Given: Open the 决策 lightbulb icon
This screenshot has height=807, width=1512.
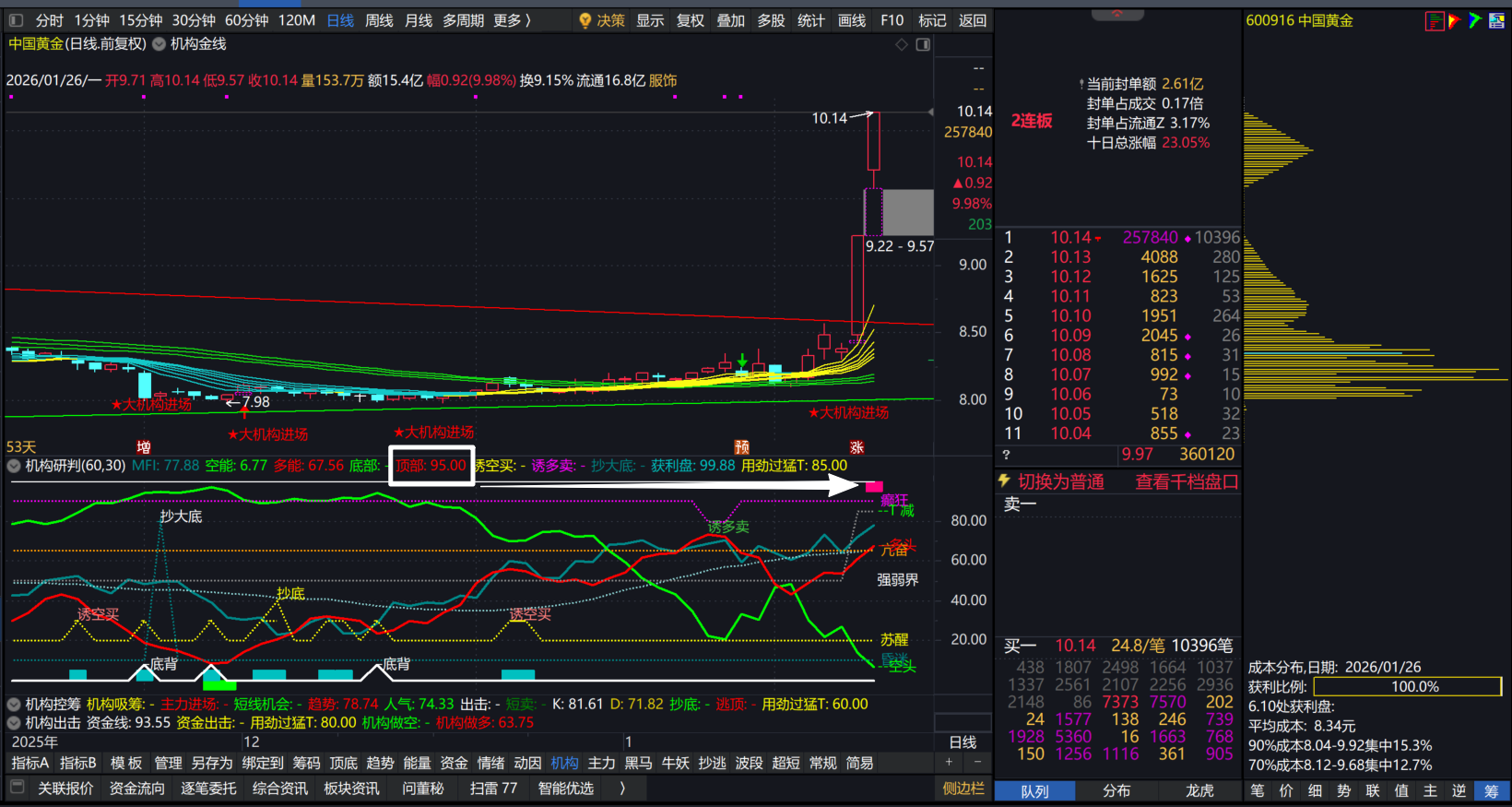Looking at the screenshot, I should click(585, 20).
